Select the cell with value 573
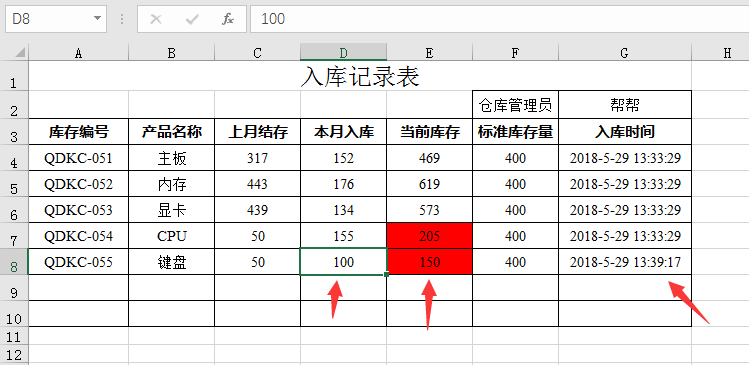Screen dimensions: 749x365 429,210
